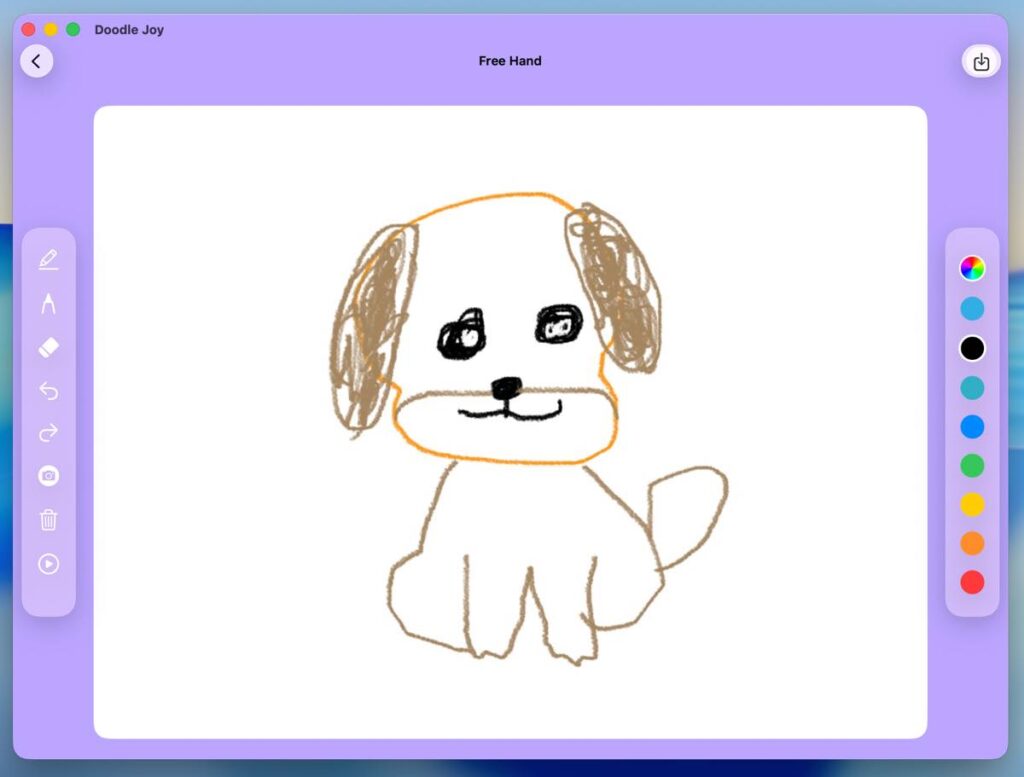Pick the light blue color swatch
1024x777 pixels.
tap(972, 309)
